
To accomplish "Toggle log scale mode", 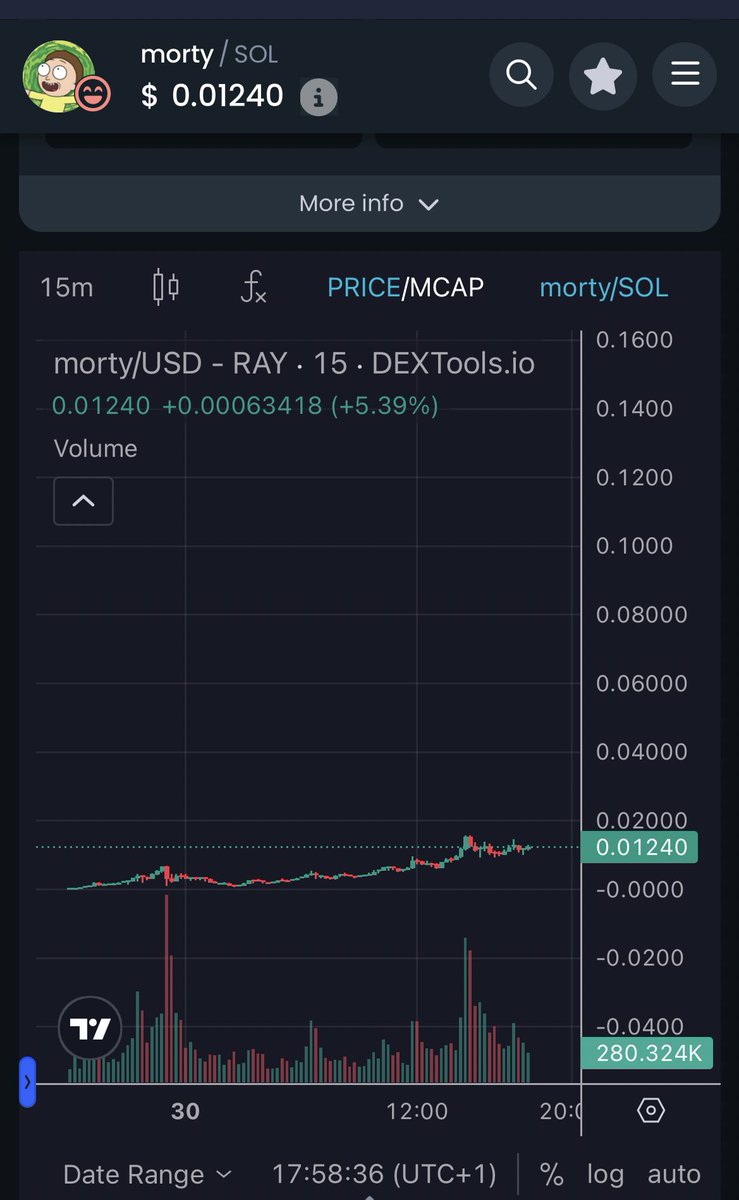I will 605,1174.
